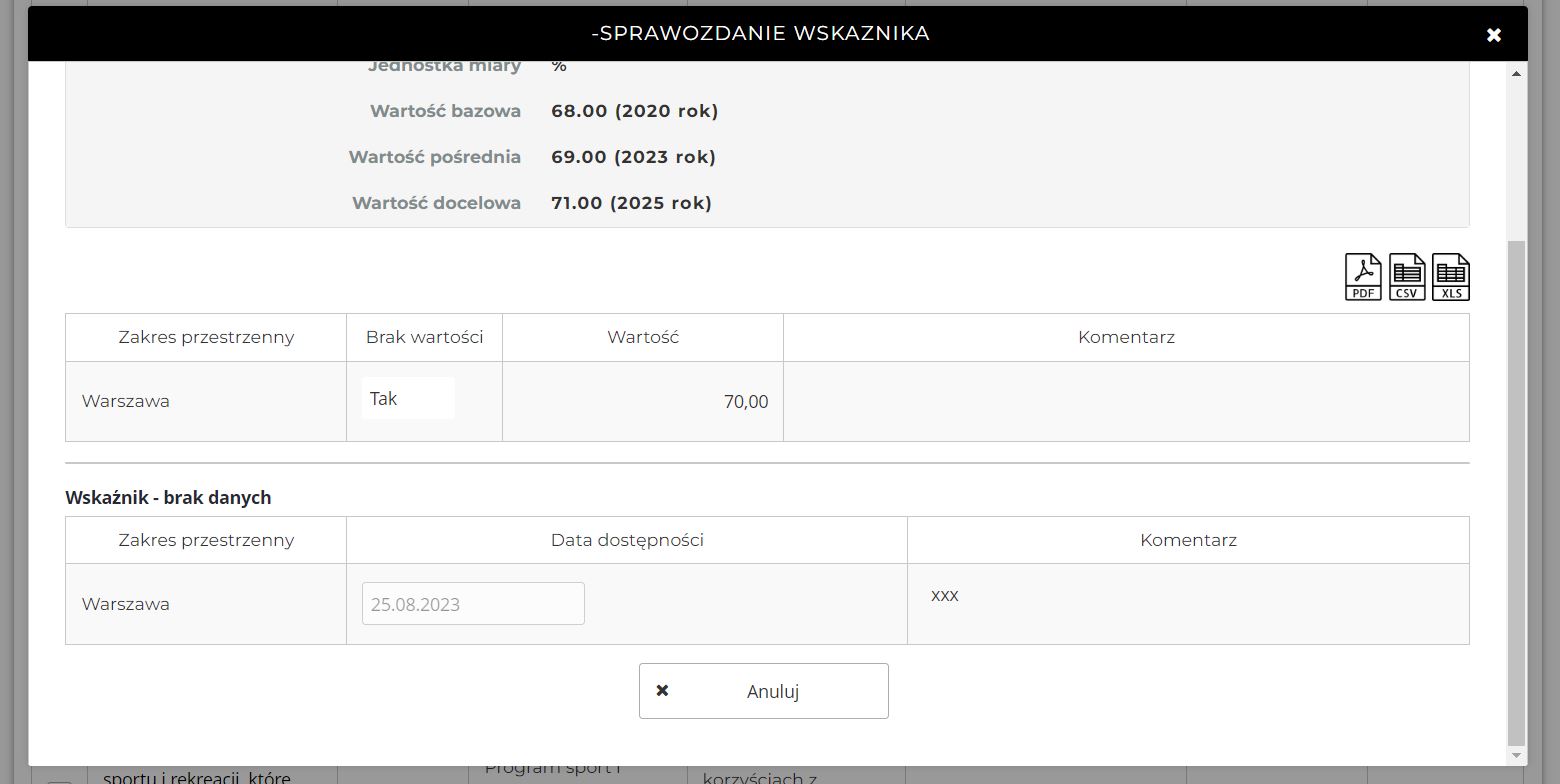Click the dialog's vertical scrollbar thumb
Viewport: 1560px width, 784px height.
(1516, 490)
